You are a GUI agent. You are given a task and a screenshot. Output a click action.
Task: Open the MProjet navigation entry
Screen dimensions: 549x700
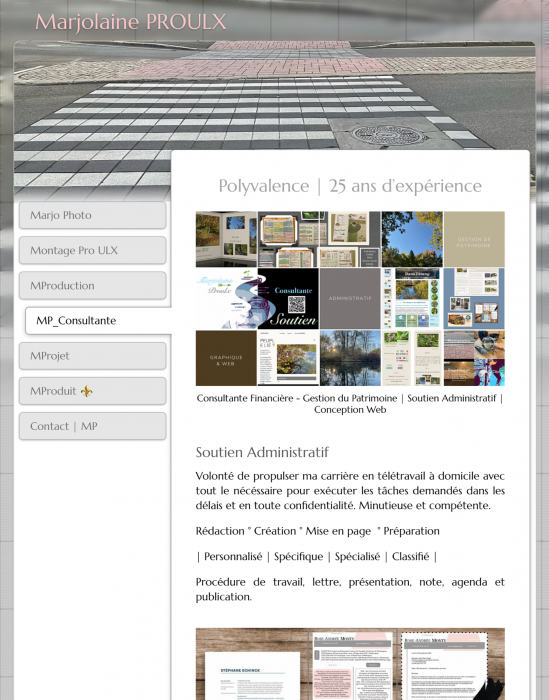[x=92, y=356]
